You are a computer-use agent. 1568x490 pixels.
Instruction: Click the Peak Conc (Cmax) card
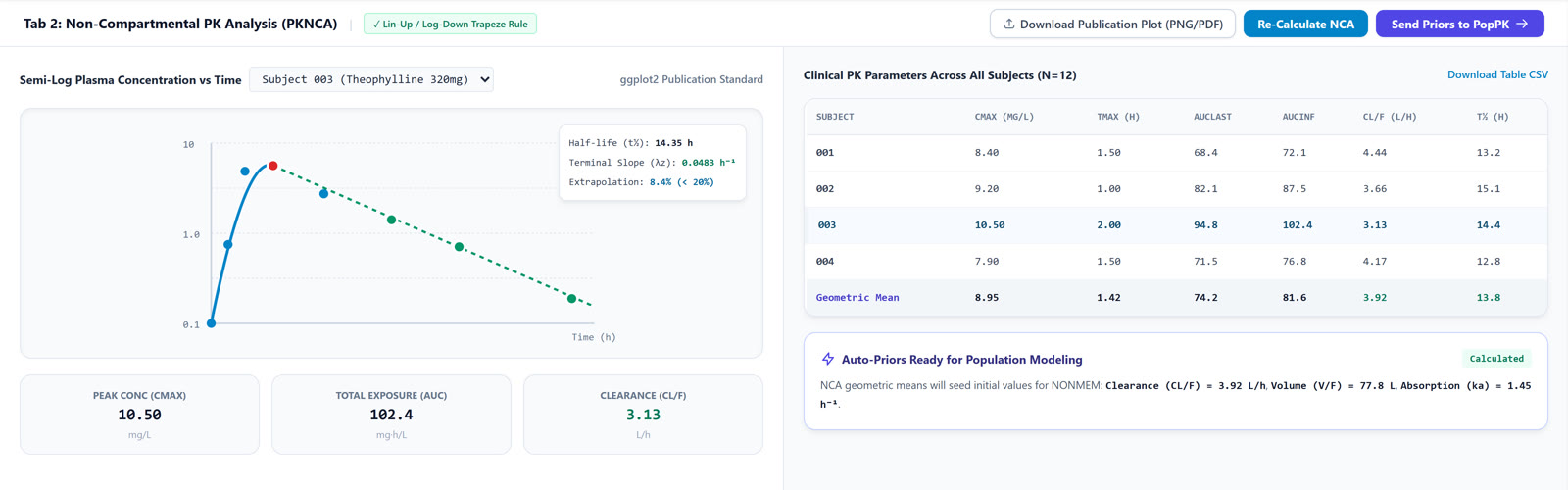(139, 415)
